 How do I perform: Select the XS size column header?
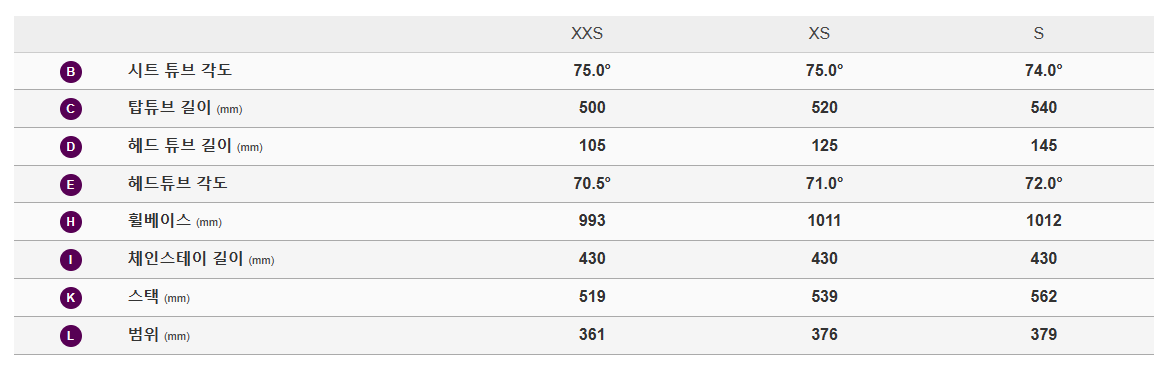click(819, 34)
